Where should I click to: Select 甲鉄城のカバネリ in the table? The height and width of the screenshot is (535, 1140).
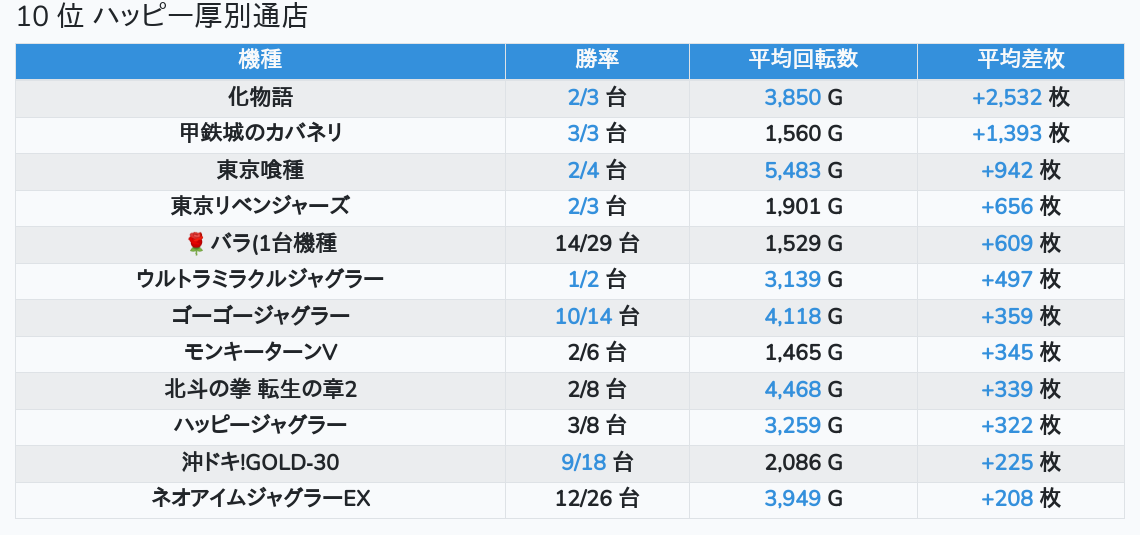click(260, 133)
